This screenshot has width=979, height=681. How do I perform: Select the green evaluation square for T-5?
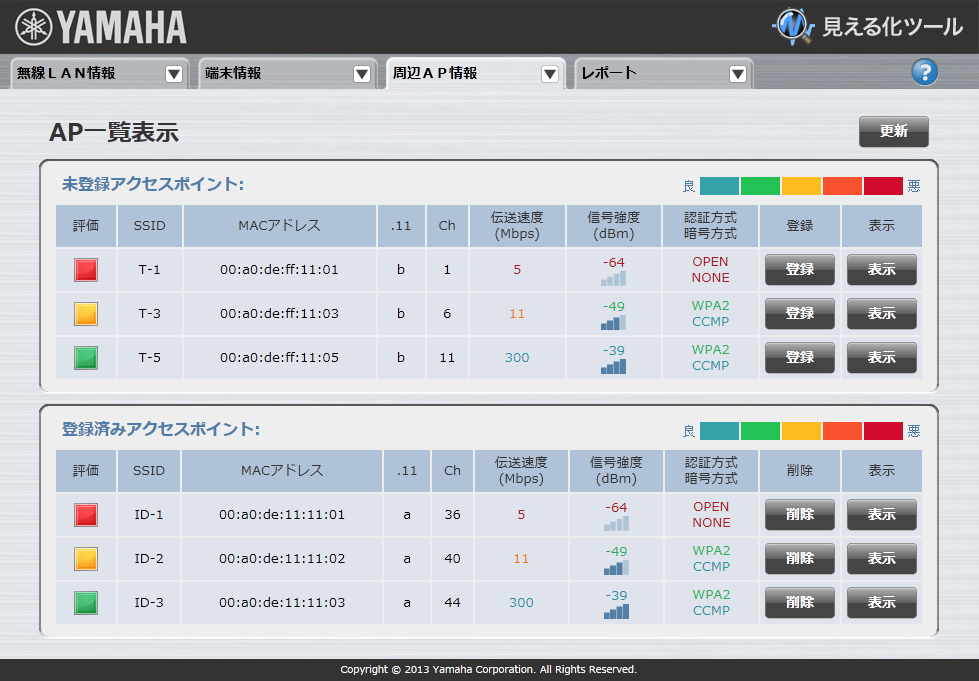(x=85, y=357)
